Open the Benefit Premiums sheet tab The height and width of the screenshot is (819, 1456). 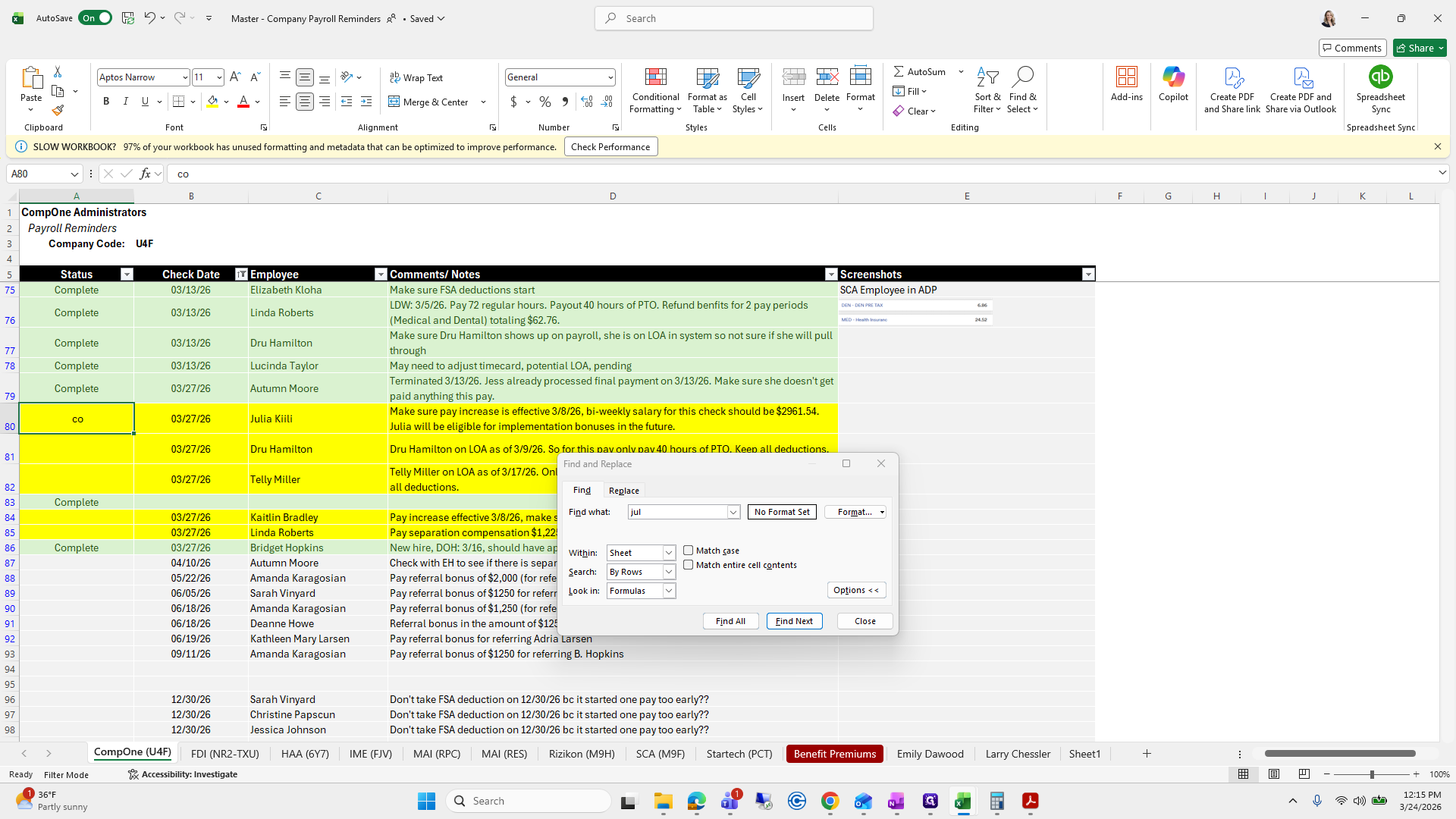(834, 754)
